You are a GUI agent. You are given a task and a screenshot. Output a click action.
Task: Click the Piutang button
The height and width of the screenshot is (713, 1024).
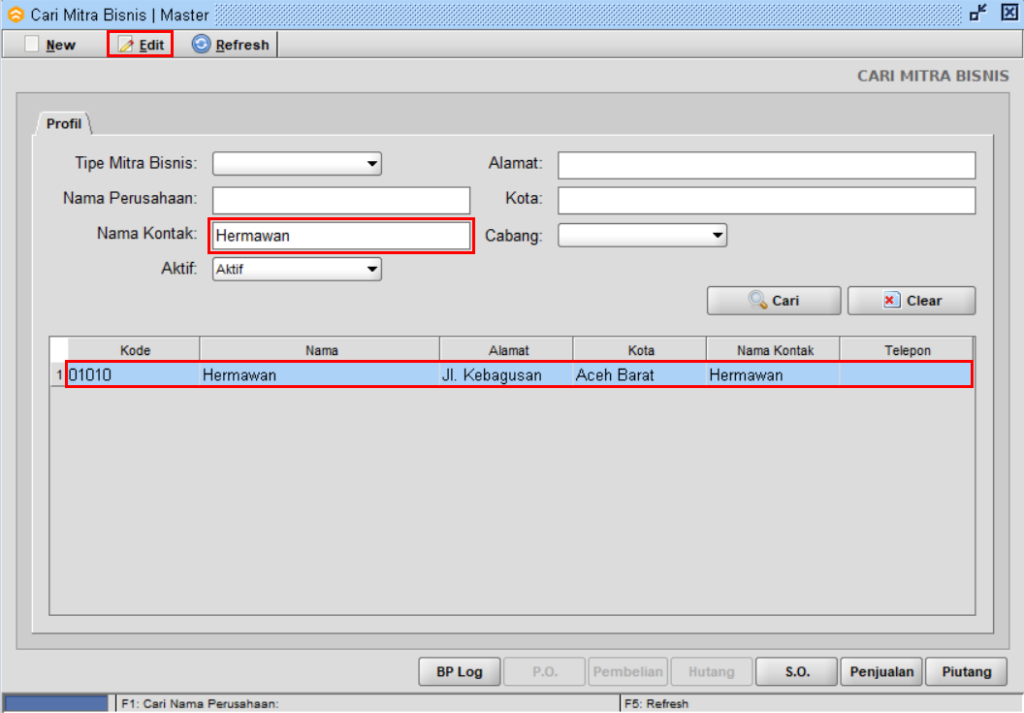tap(967, 672)
